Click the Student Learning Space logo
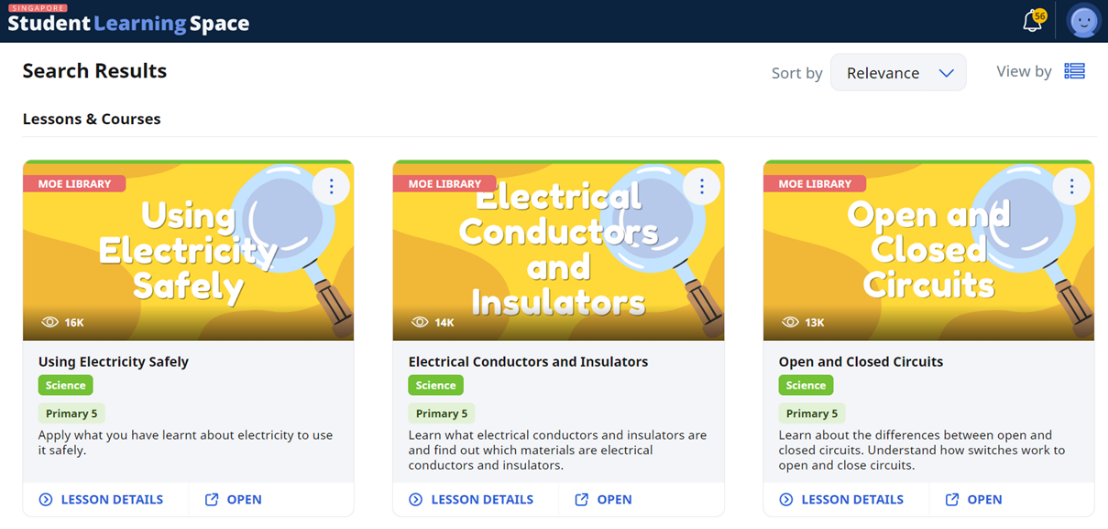Viewport: 1108px width, 529px height. [128, 21]
